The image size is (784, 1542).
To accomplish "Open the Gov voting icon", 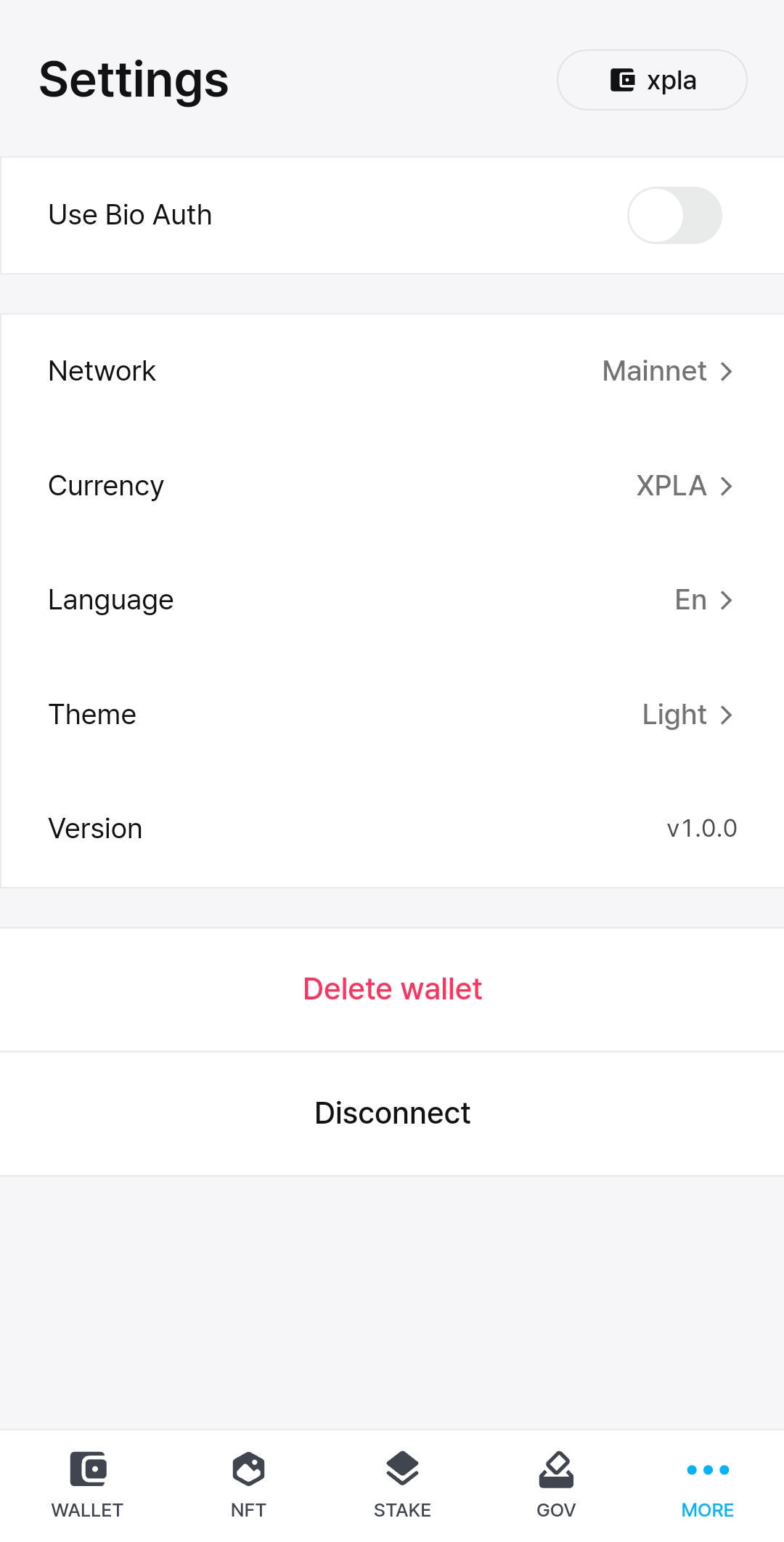I will coord(556,1469).
